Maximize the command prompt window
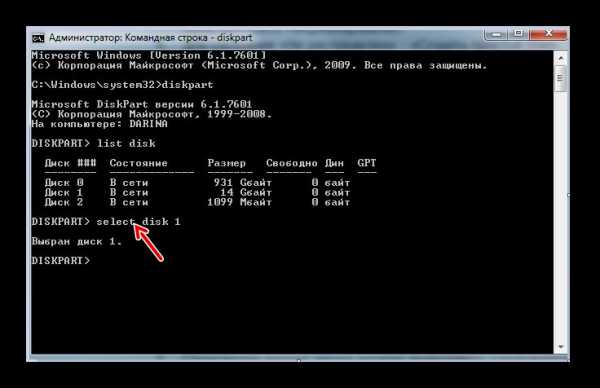The width and height of the screenshot is (600, 388). tap(518, 34)
